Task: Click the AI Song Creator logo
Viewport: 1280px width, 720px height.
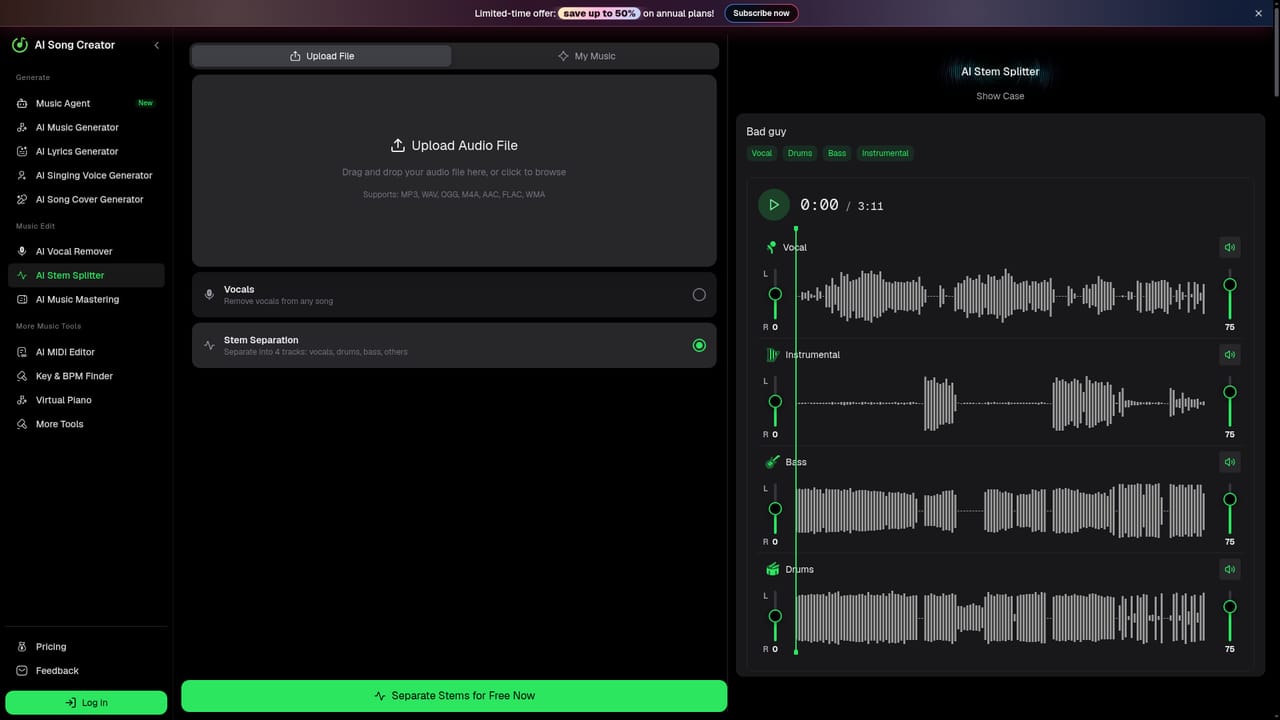Action: 63,45
